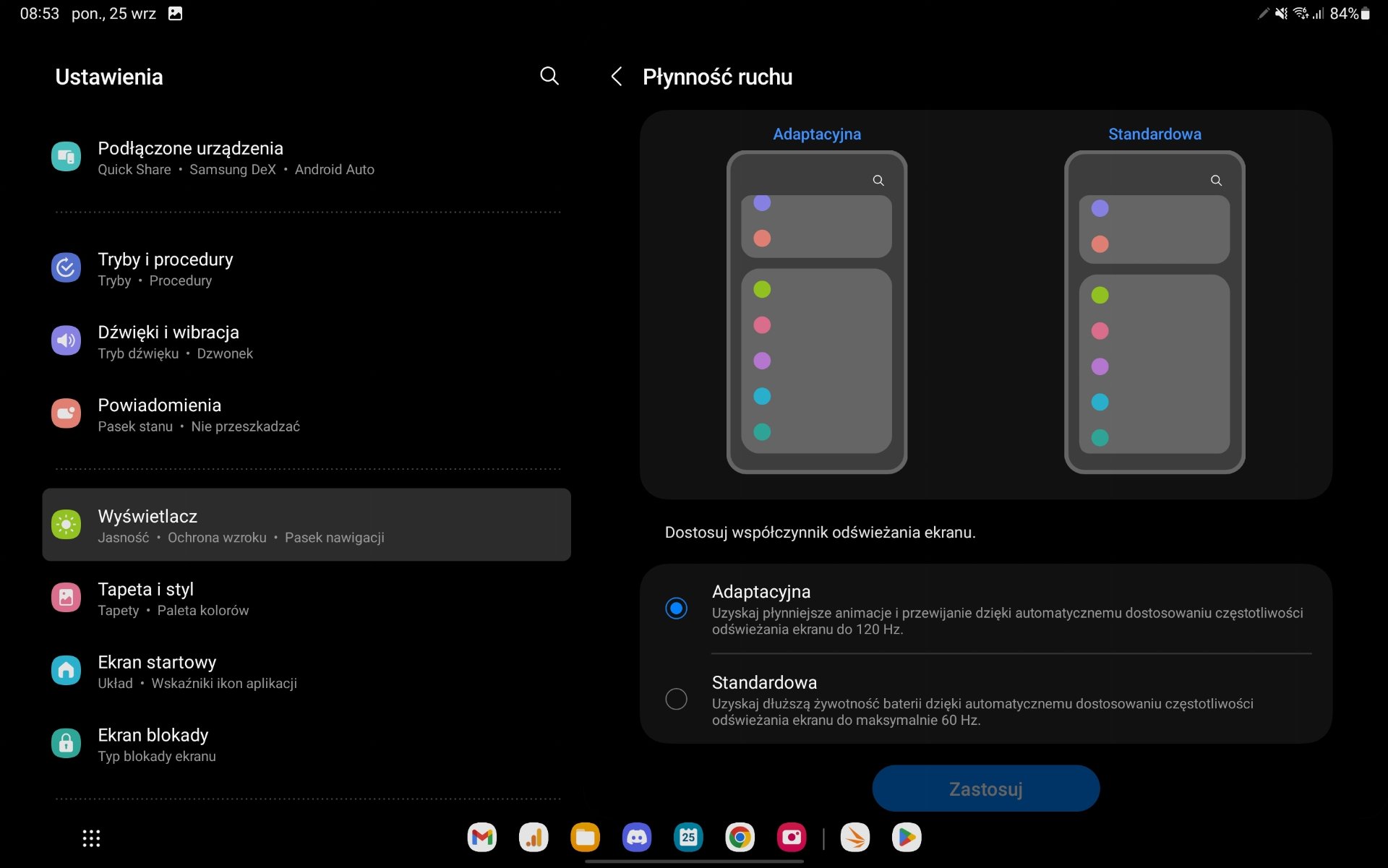This screenshot has height=868, width=1388.
Task: Tap the Adaptacyjna phone preview thumbnail
Action: 817,312
